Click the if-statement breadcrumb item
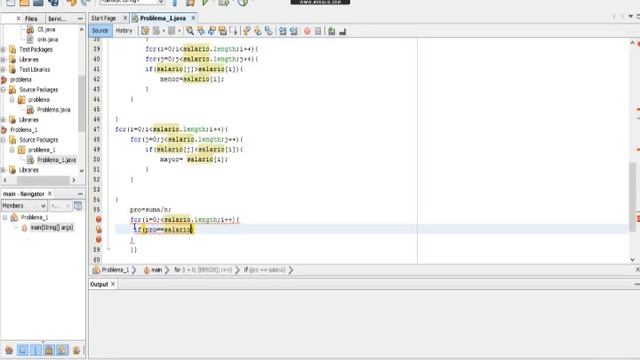The height and width of the screenshot is (360, 640). point(264,270)
